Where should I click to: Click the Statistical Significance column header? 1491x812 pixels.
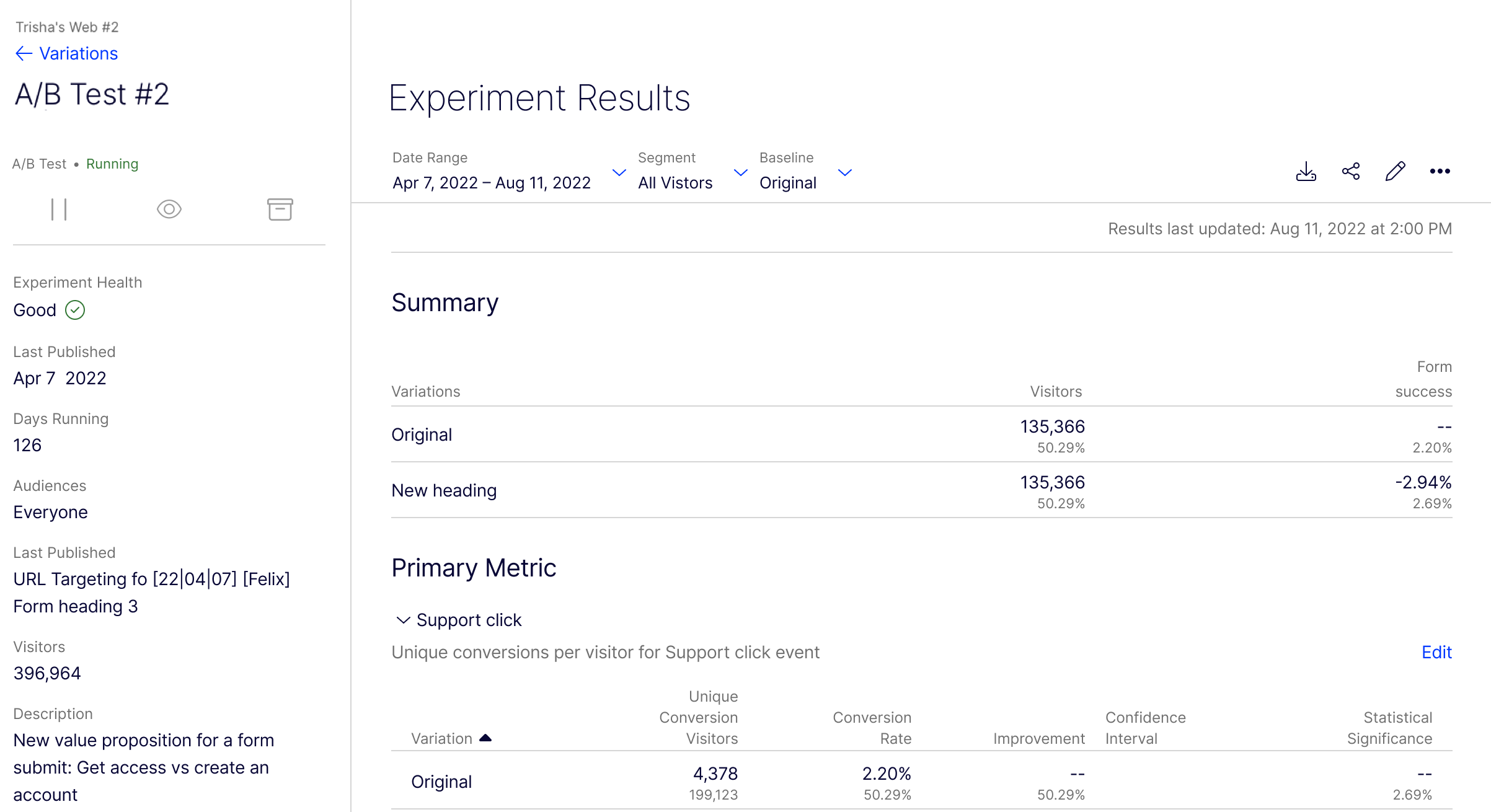pos(1389,728)
